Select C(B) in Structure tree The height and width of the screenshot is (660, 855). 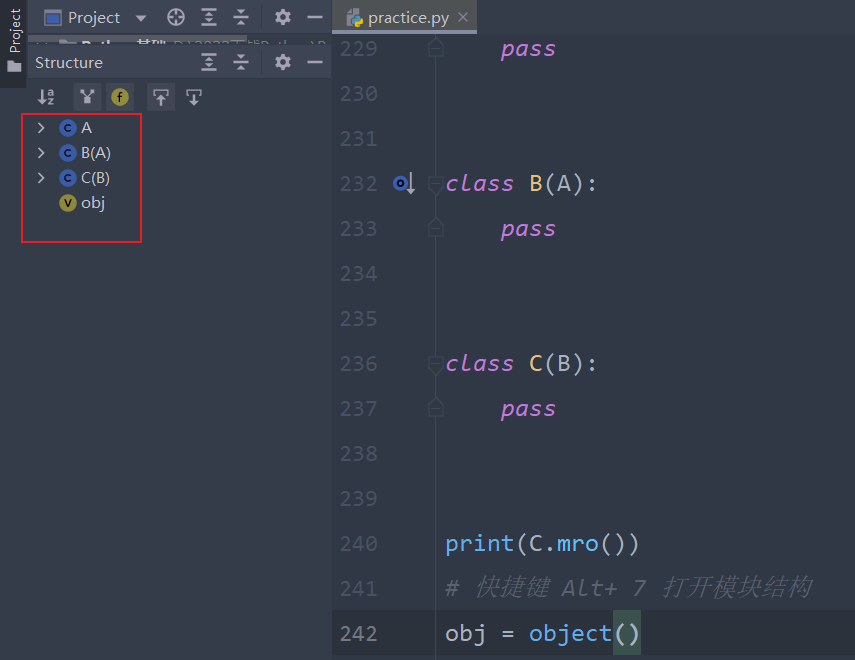(x=95, y=178)
